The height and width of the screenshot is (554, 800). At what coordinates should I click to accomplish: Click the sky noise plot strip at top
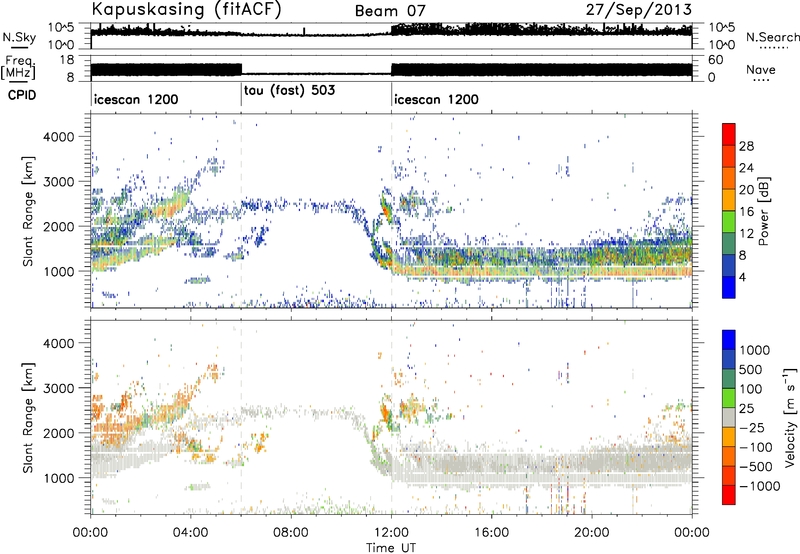391,36
